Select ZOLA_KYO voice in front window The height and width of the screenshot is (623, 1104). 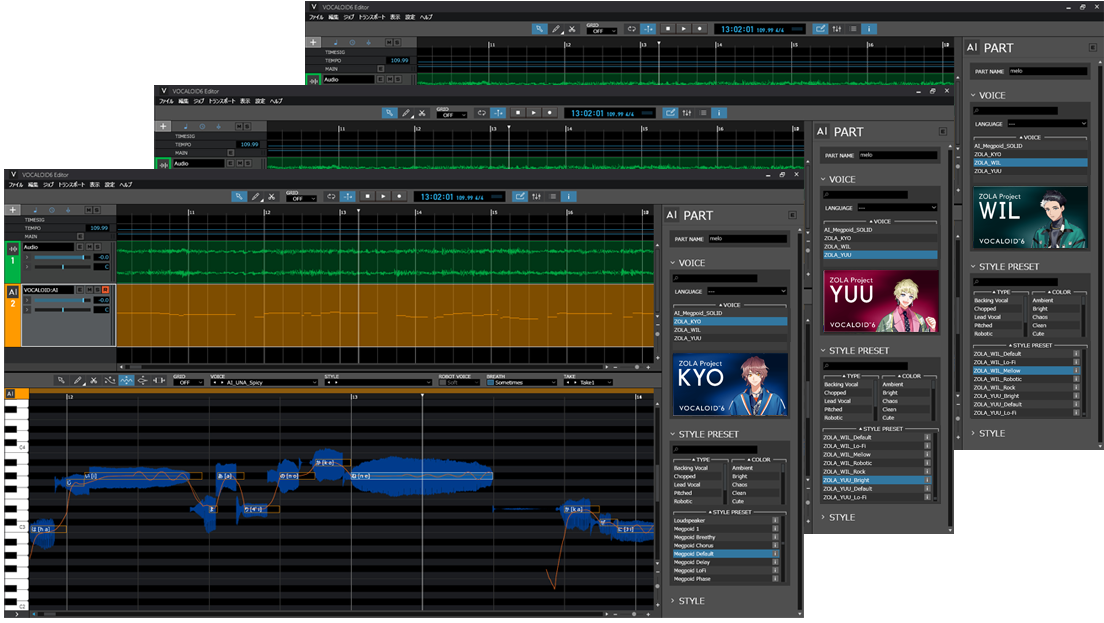730,322
